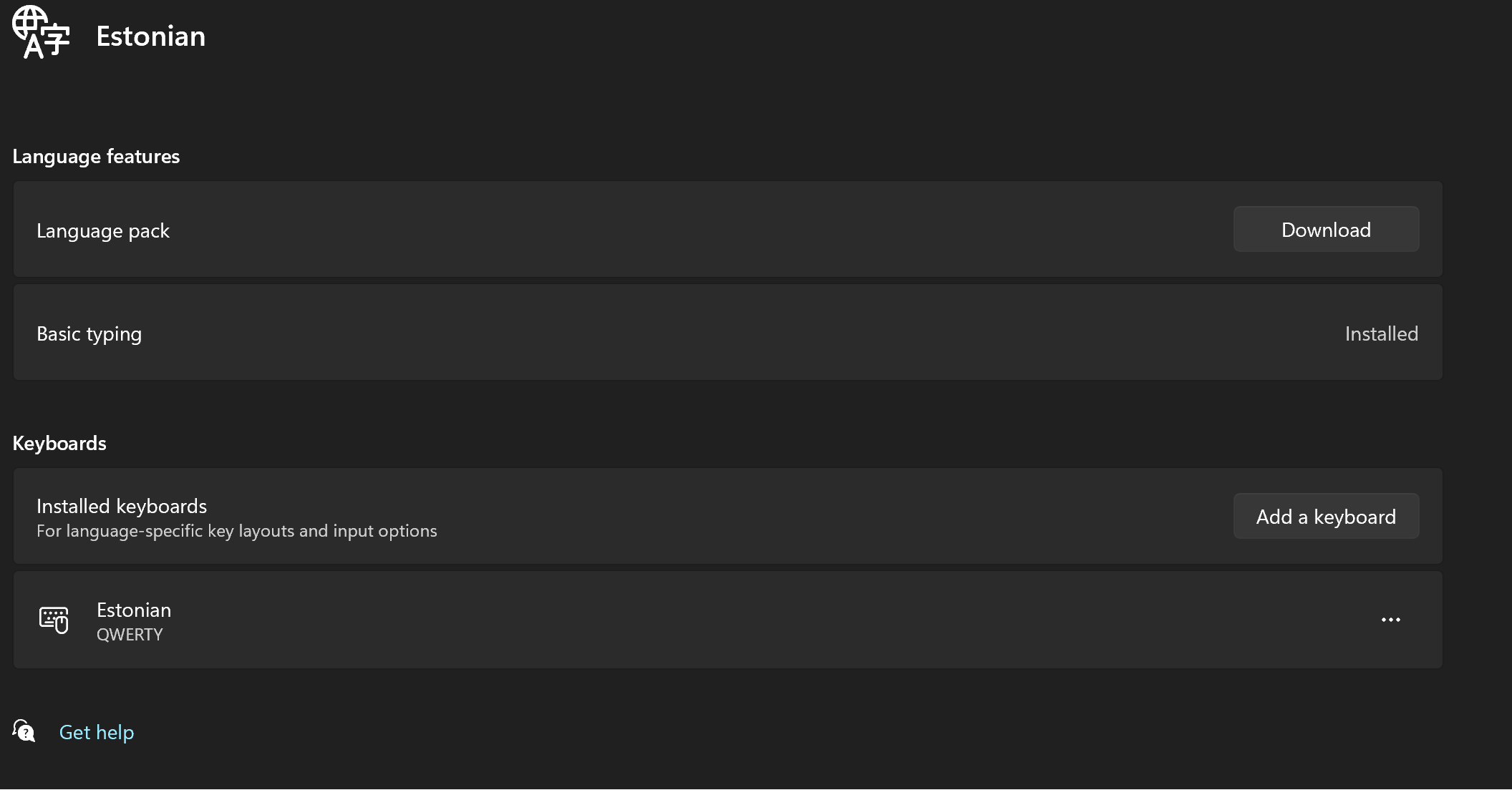Click the key layouts description text
Viewport: 1512px width, 790px height.
click(x=237, y=531)
